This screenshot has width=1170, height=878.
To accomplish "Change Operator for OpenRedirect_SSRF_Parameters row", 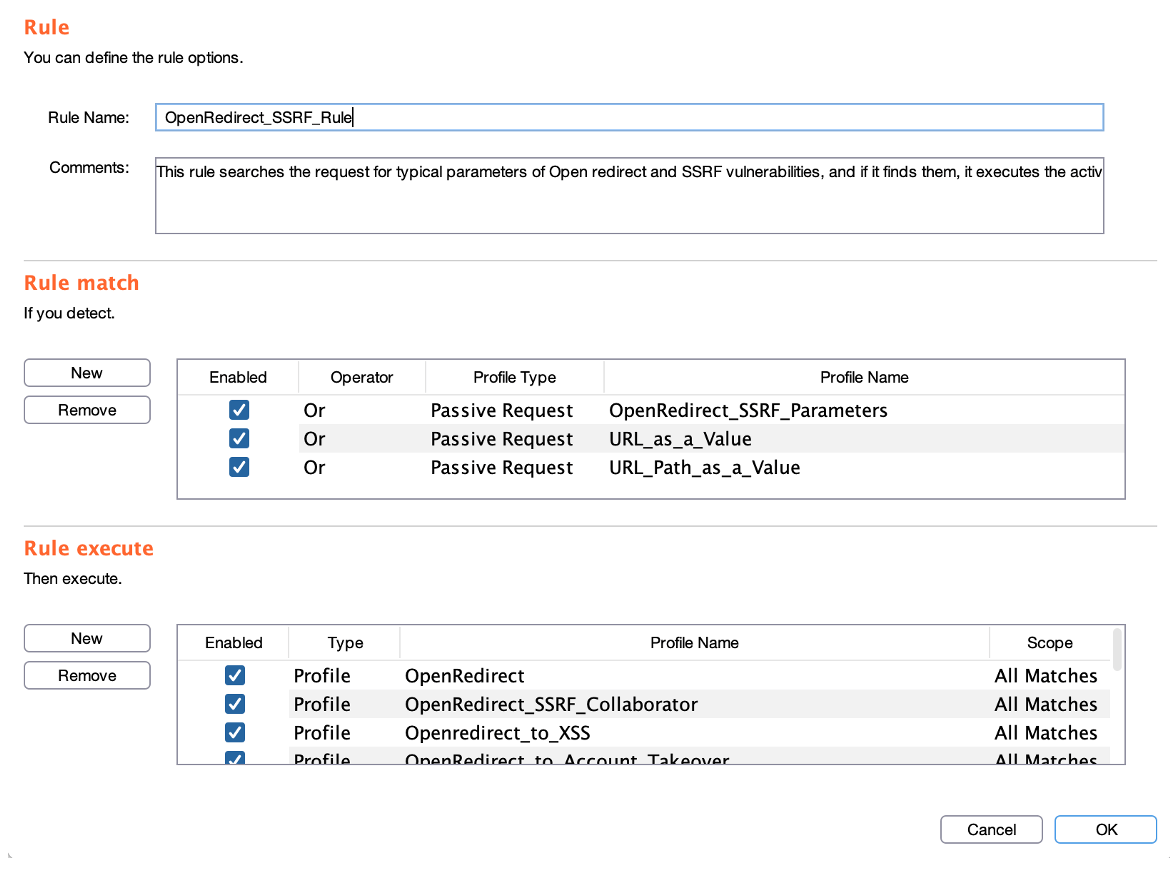I will pyautogui.click(x=360, y=410).
